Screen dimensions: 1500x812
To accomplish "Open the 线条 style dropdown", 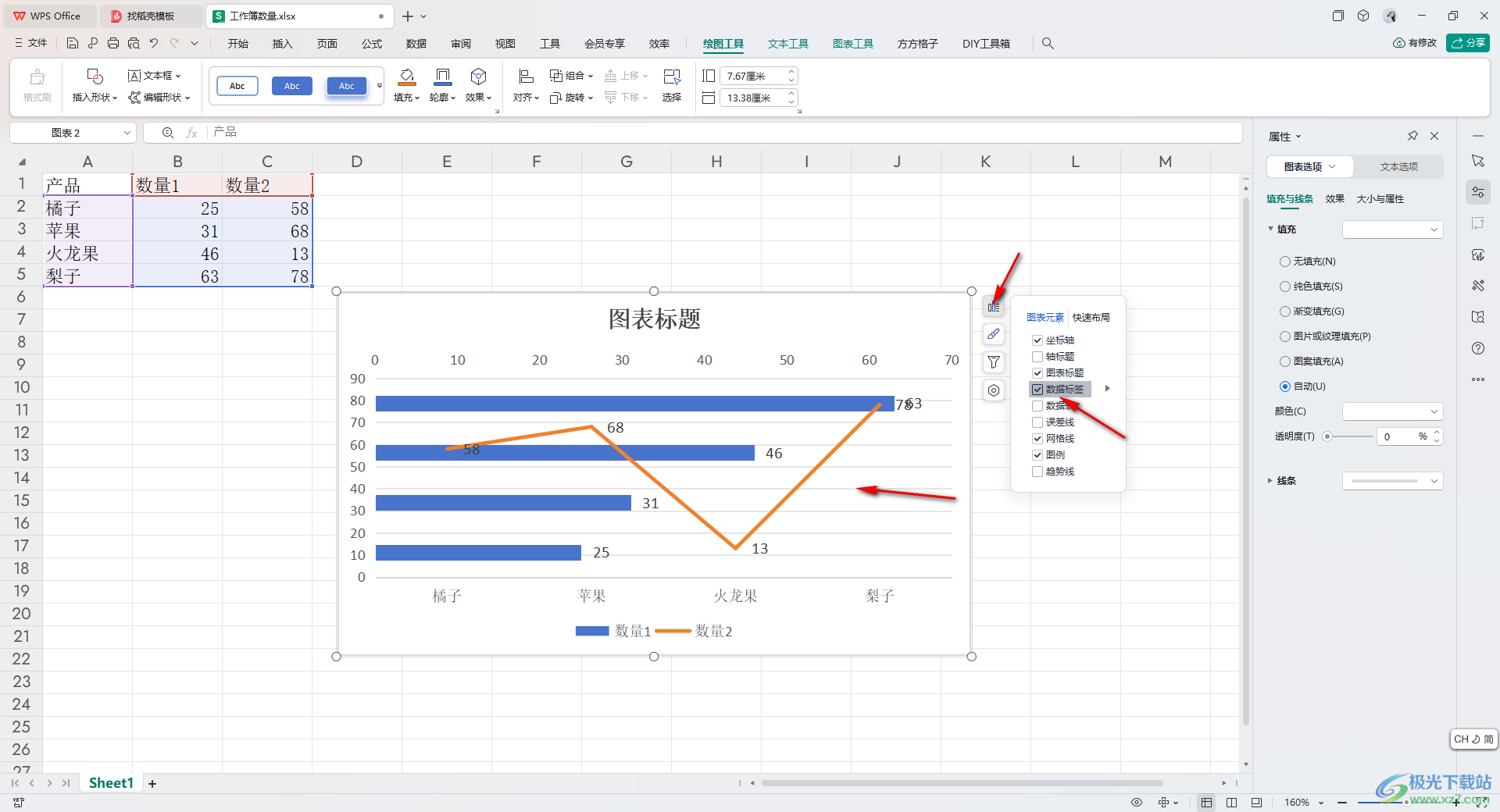I will point(1392,481).
